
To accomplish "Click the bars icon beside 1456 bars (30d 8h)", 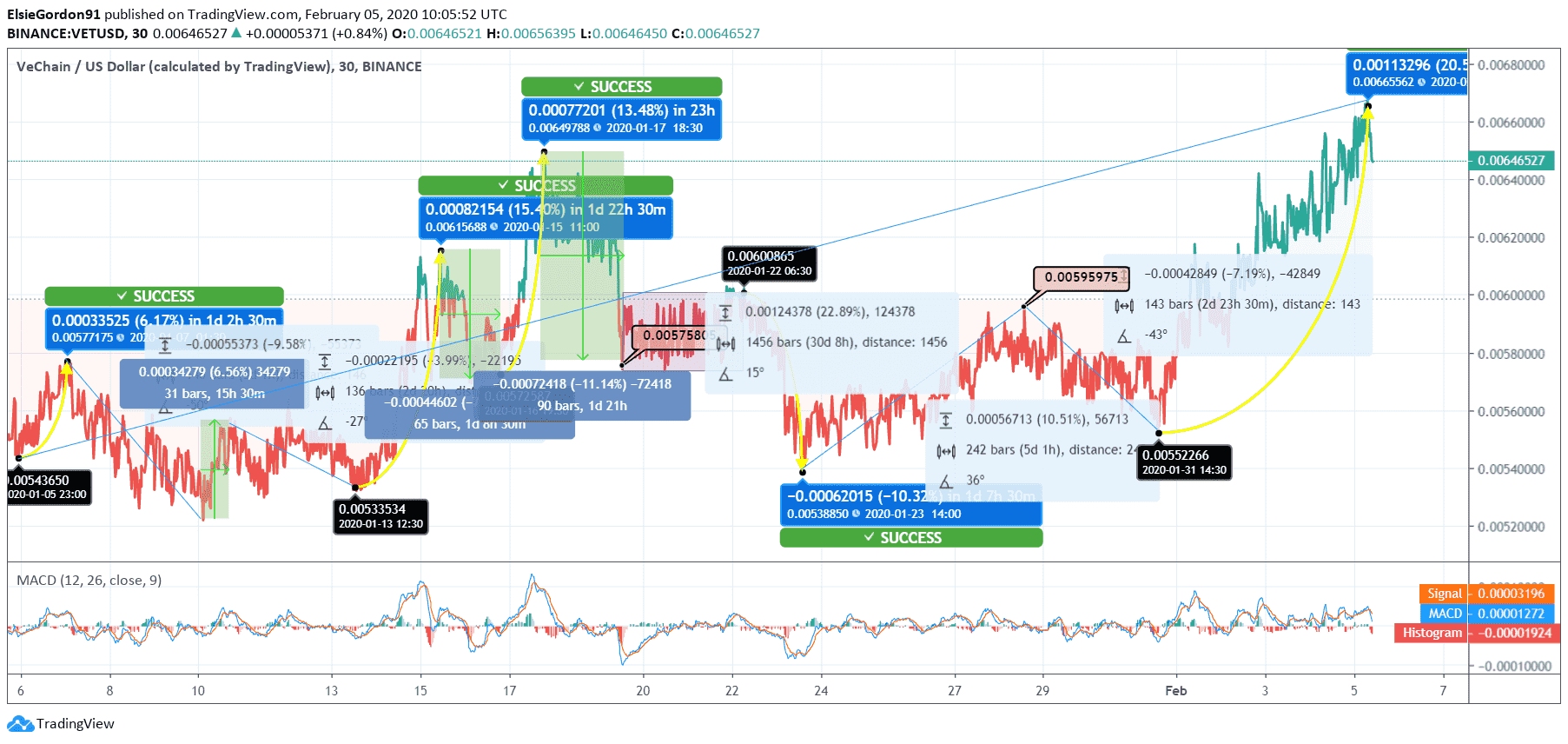I will [x=725, y=343].
